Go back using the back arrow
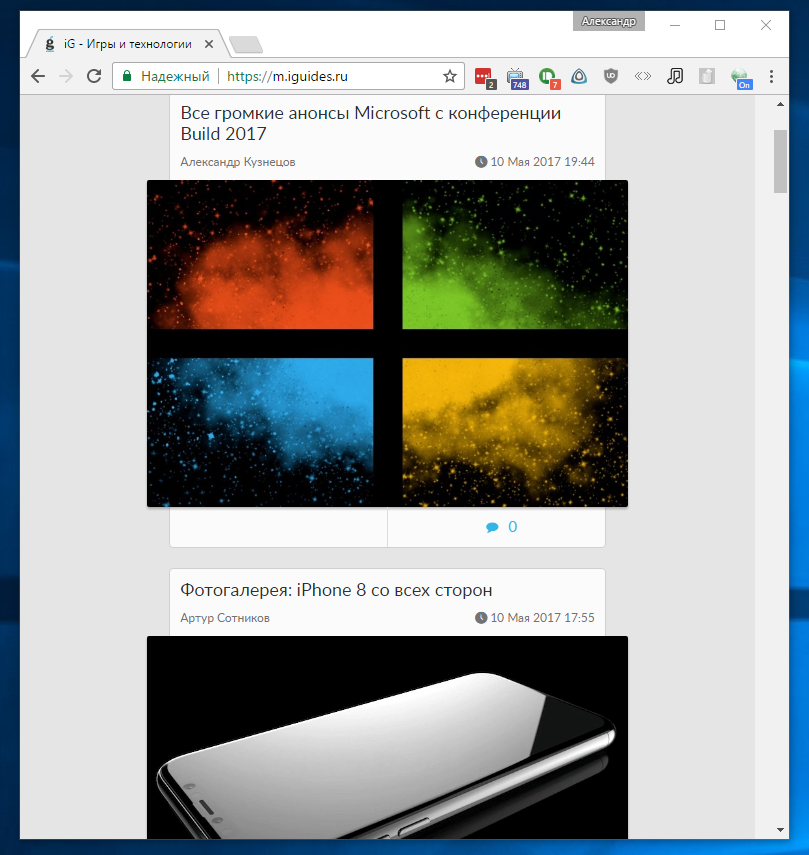 point(38,76)
